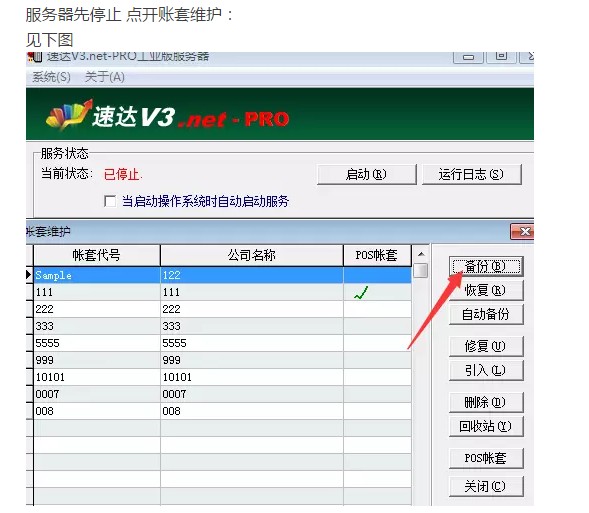Click company name 0007 cell

(252, 394)
